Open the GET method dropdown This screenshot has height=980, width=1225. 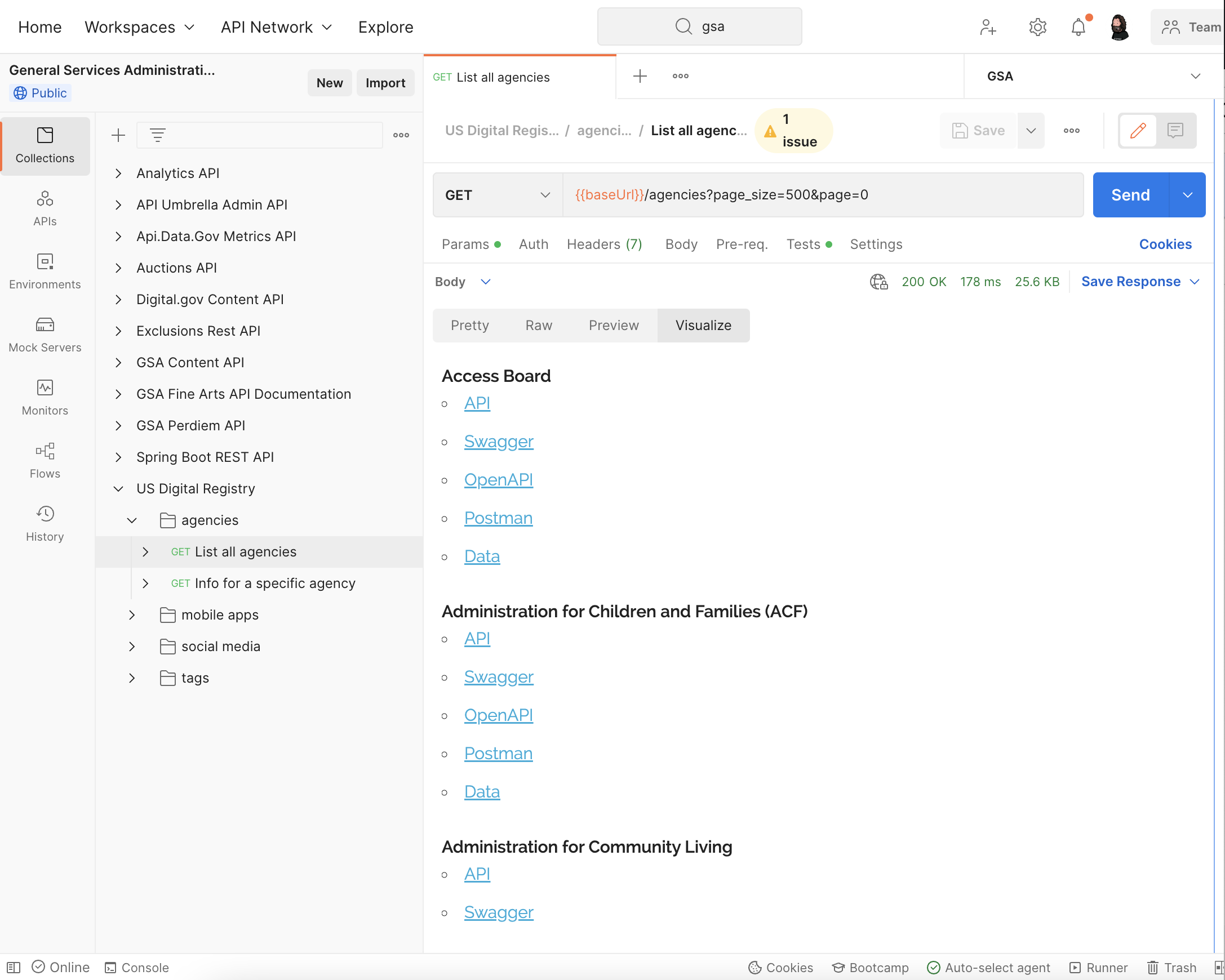pyautogui.click(x=498, y=195)
